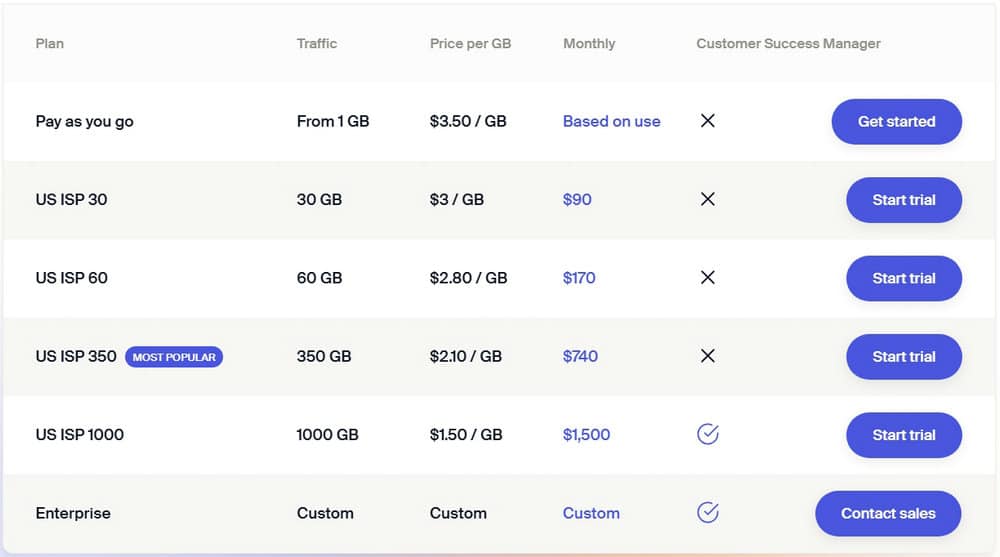
Task: Click the 'From 1 GB' traffic cell
Action: coord(333,121)
